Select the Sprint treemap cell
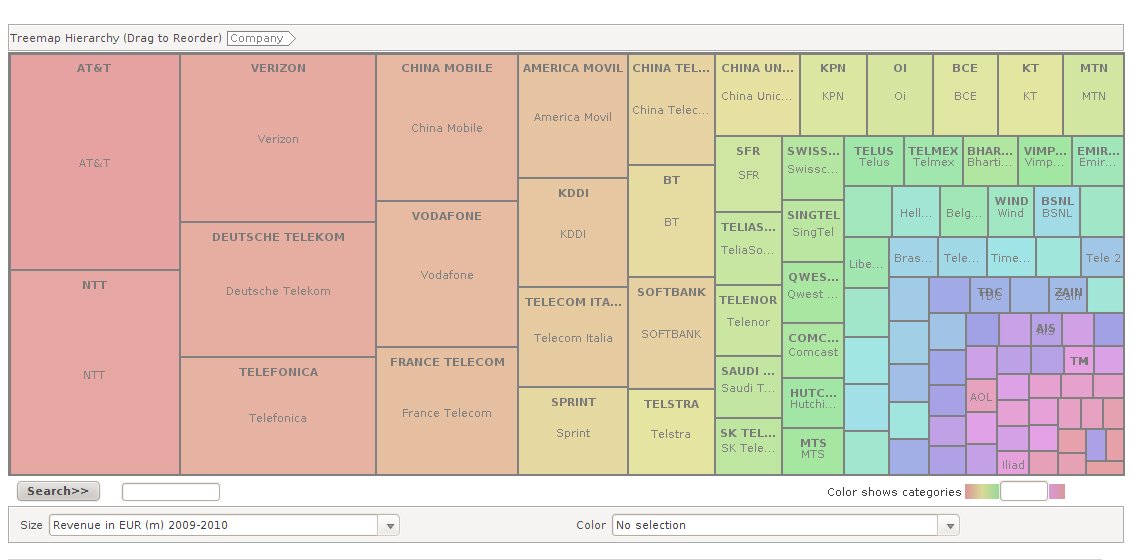Image resolution: width=1132 pixels, height=560 pixels. coord(573,431)
